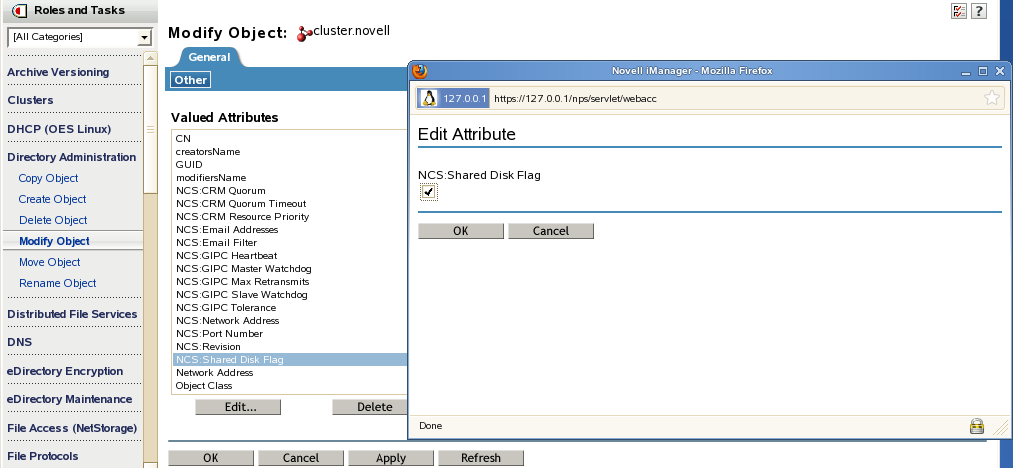Select the plain Network Address attribute row
1013x468 pixels.
(291, 372)
